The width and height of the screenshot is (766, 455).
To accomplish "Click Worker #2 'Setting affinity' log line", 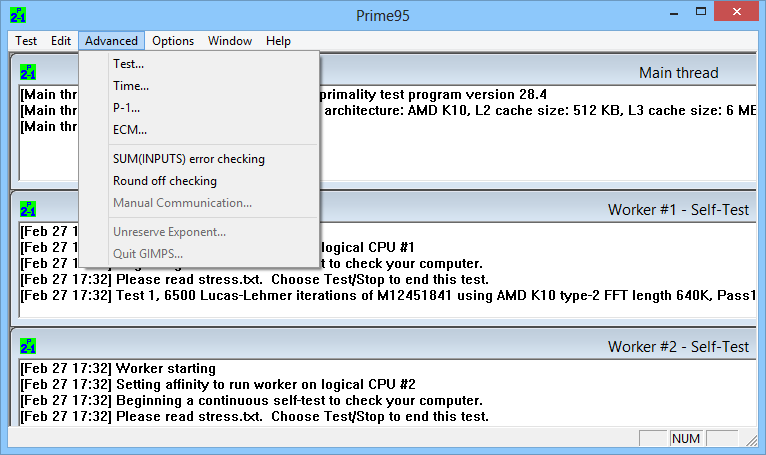I will click(x=218, y=384).
